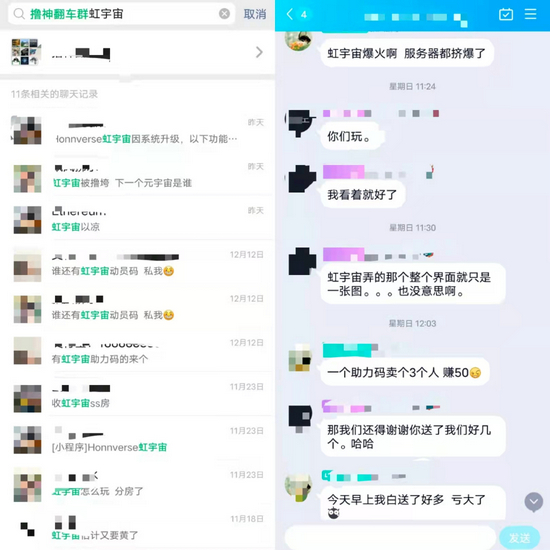
Task: Focus the chat message input field
Action: [x=390, y=537]
